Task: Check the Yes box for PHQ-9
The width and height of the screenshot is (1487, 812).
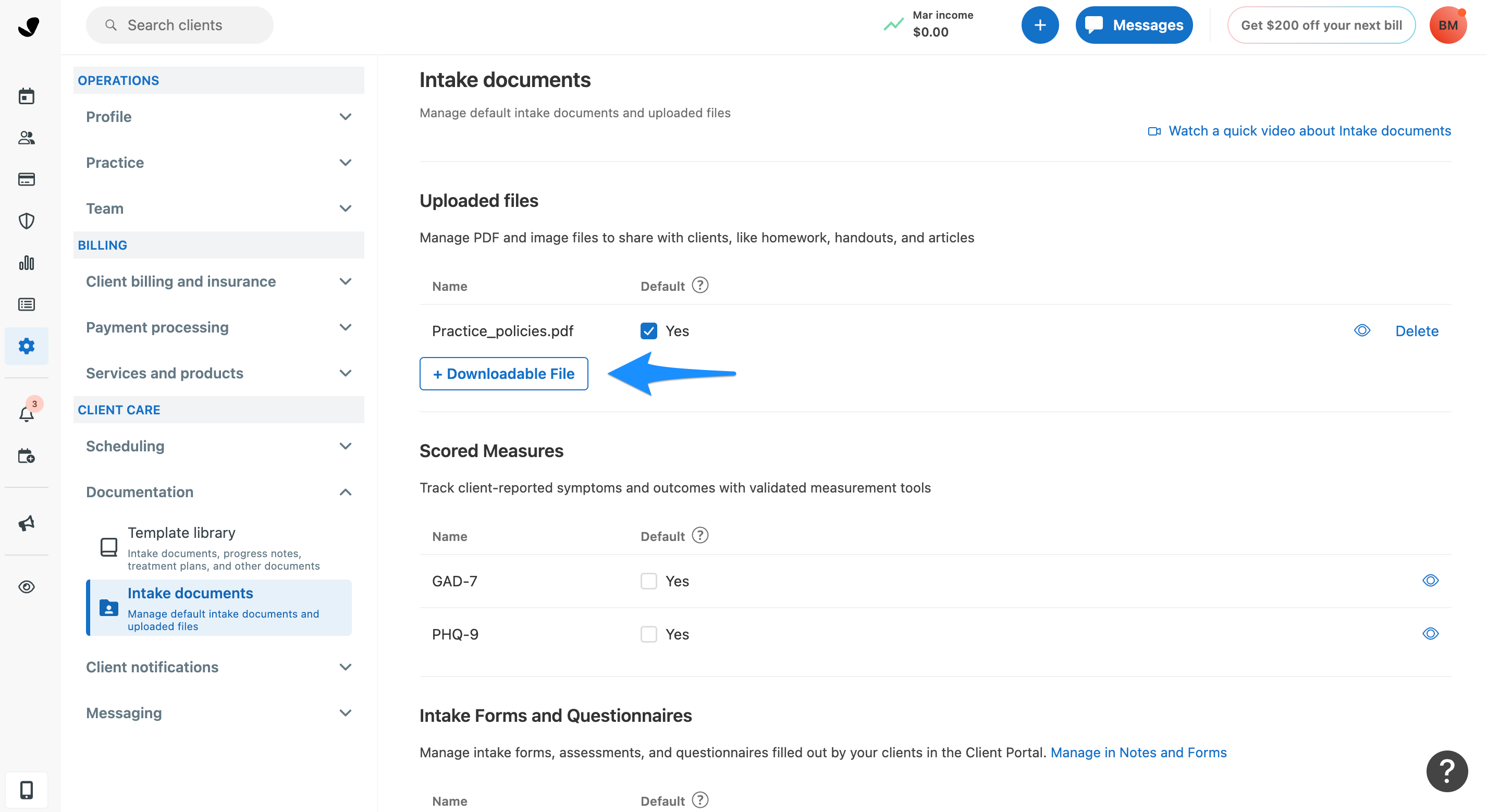Action: (x=649, y=634)
